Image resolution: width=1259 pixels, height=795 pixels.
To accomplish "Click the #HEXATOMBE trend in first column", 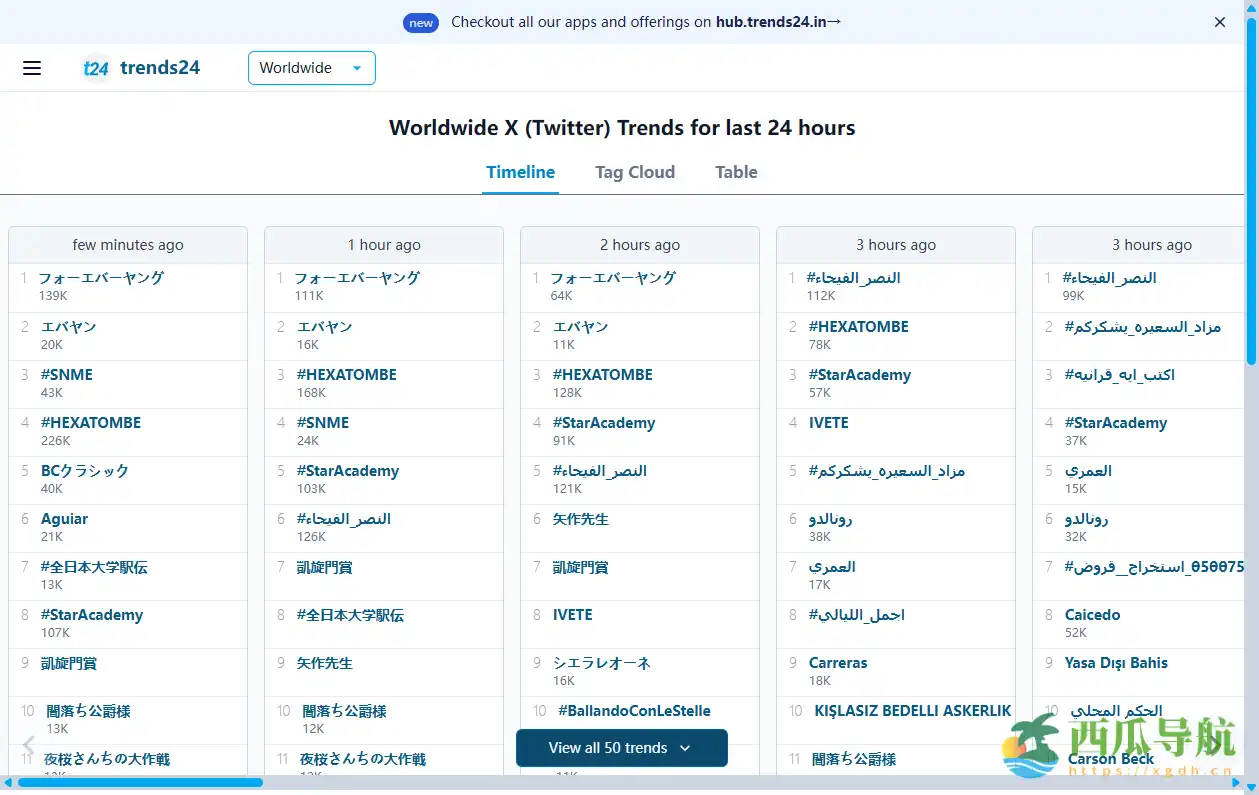I will coord(90,422).
